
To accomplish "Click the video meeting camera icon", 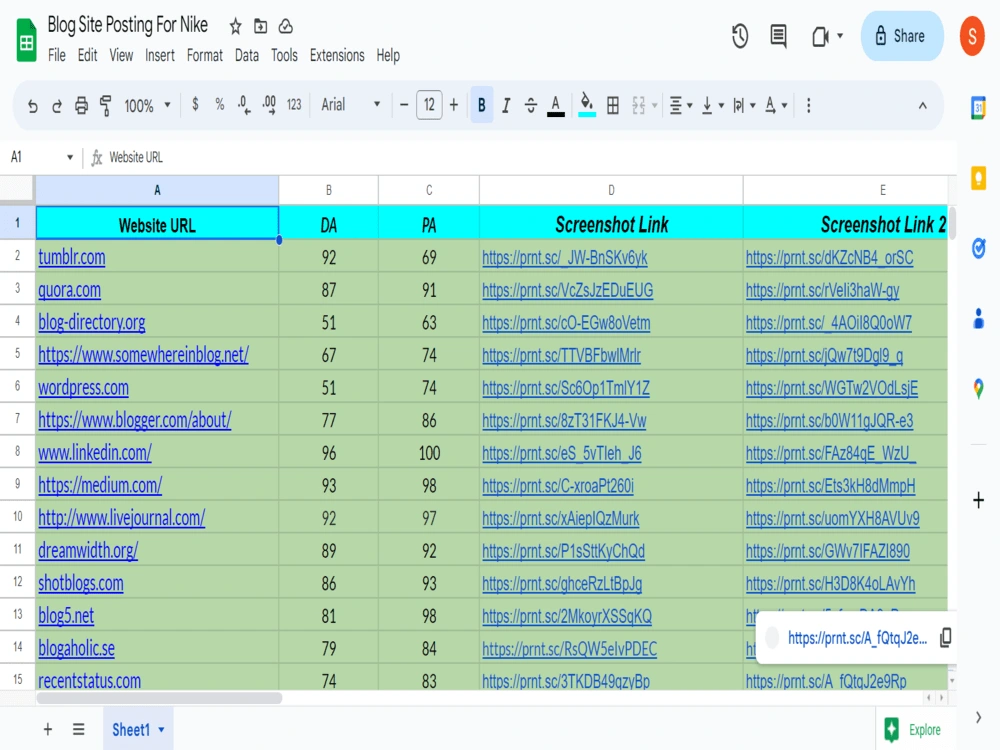I will click(821, 36).
